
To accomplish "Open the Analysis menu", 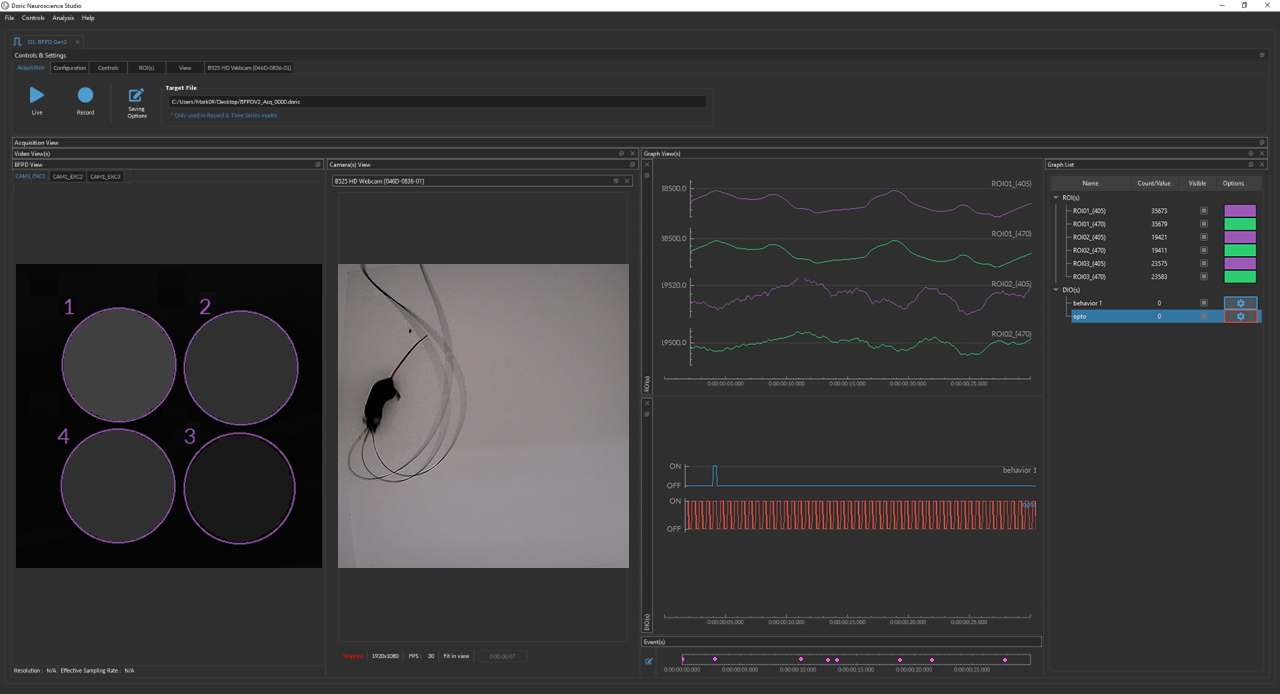I will (63, 17).
